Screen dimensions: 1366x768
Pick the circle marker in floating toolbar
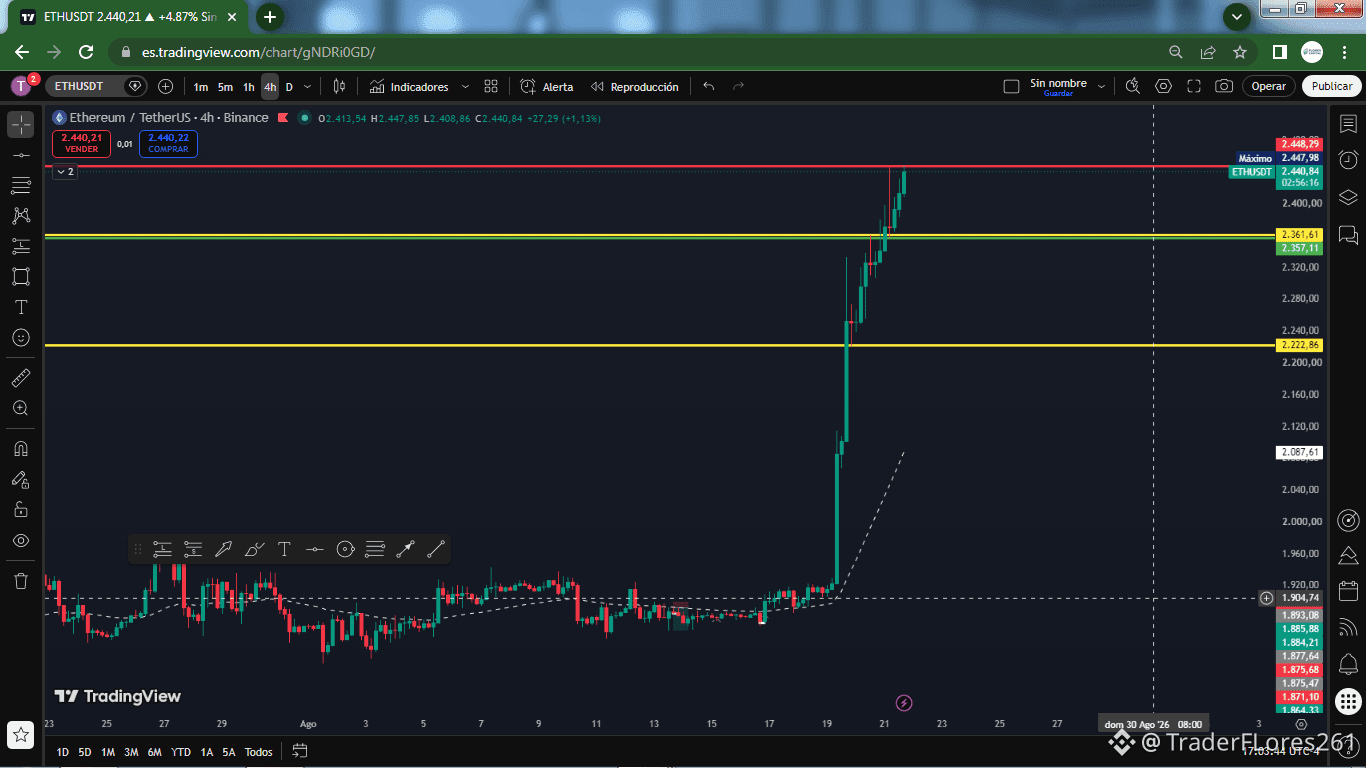345,549
